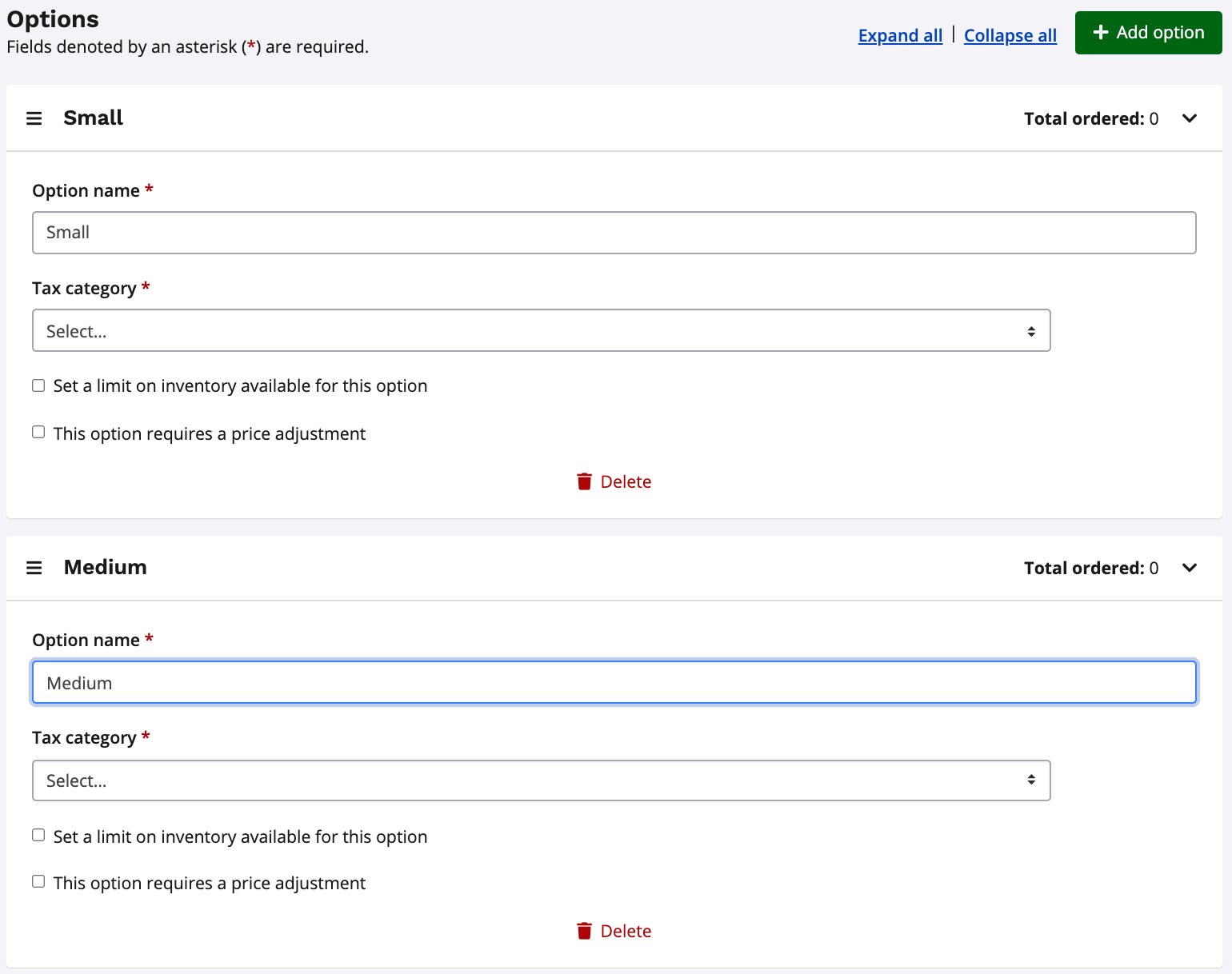
Task: Click the Medium panel header title
Action: (106, 568)
